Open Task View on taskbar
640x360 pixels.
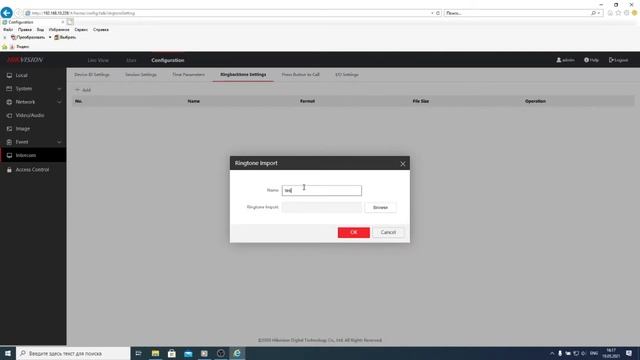(x=138, y=353)
